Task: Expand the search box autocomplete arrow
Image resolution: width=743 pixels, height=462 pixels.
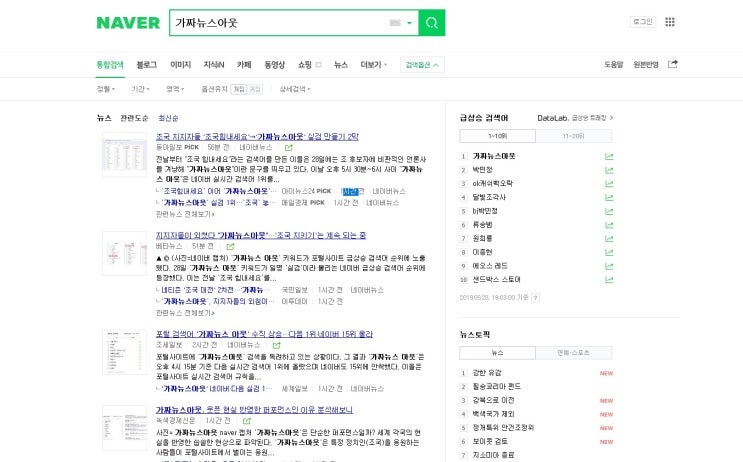Action: (409, 23)
